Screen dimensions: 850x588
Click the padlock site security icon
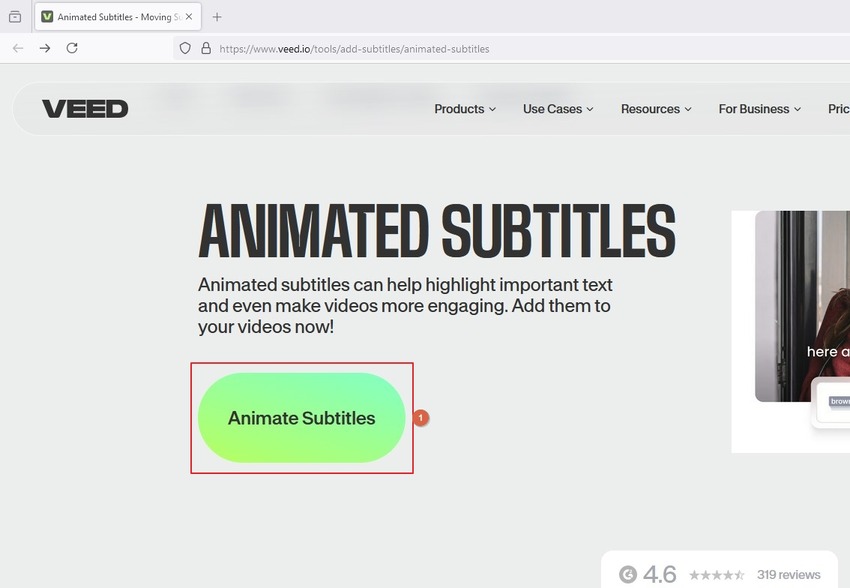[206, 48]
